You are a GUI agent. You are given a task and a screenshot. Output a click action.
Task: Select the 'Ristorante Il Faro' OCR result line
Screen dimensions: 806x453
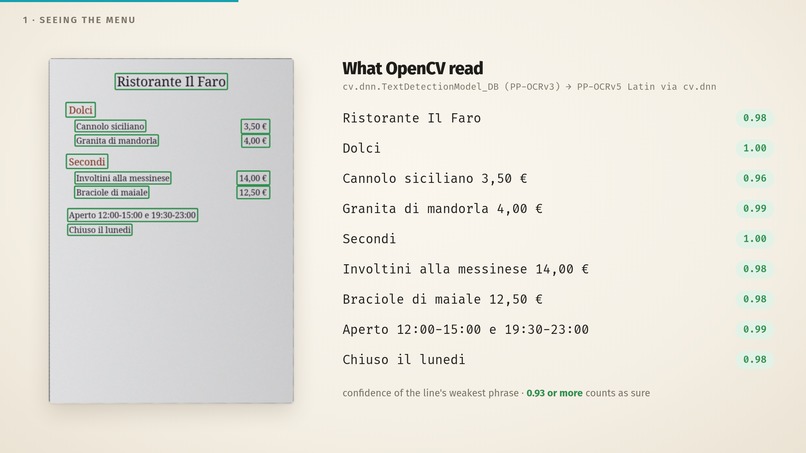tap(412, 118)
